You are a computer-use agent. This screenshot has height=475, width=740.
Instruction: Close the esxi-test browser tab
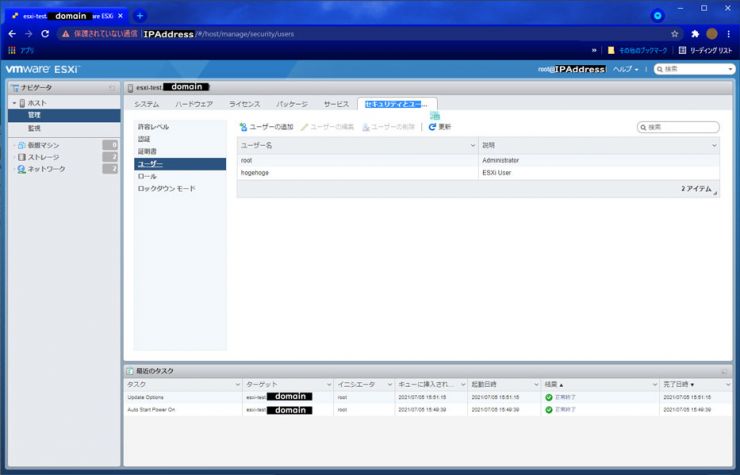[x=120, y=16]
